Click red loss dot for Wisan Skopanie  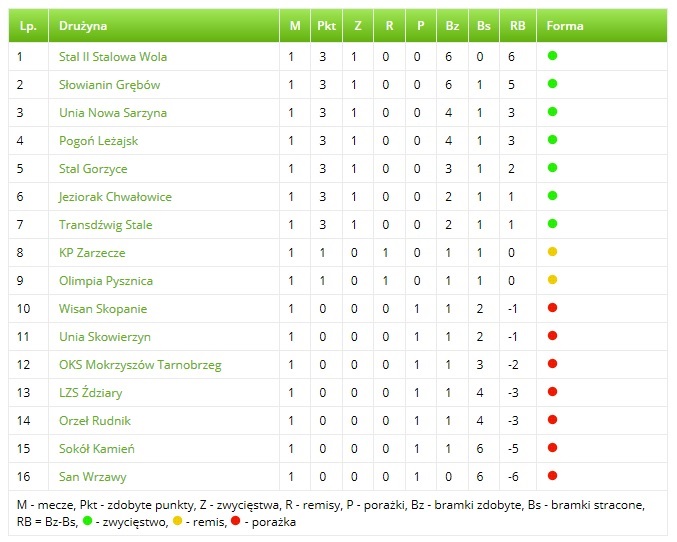(x=552, y=308)
